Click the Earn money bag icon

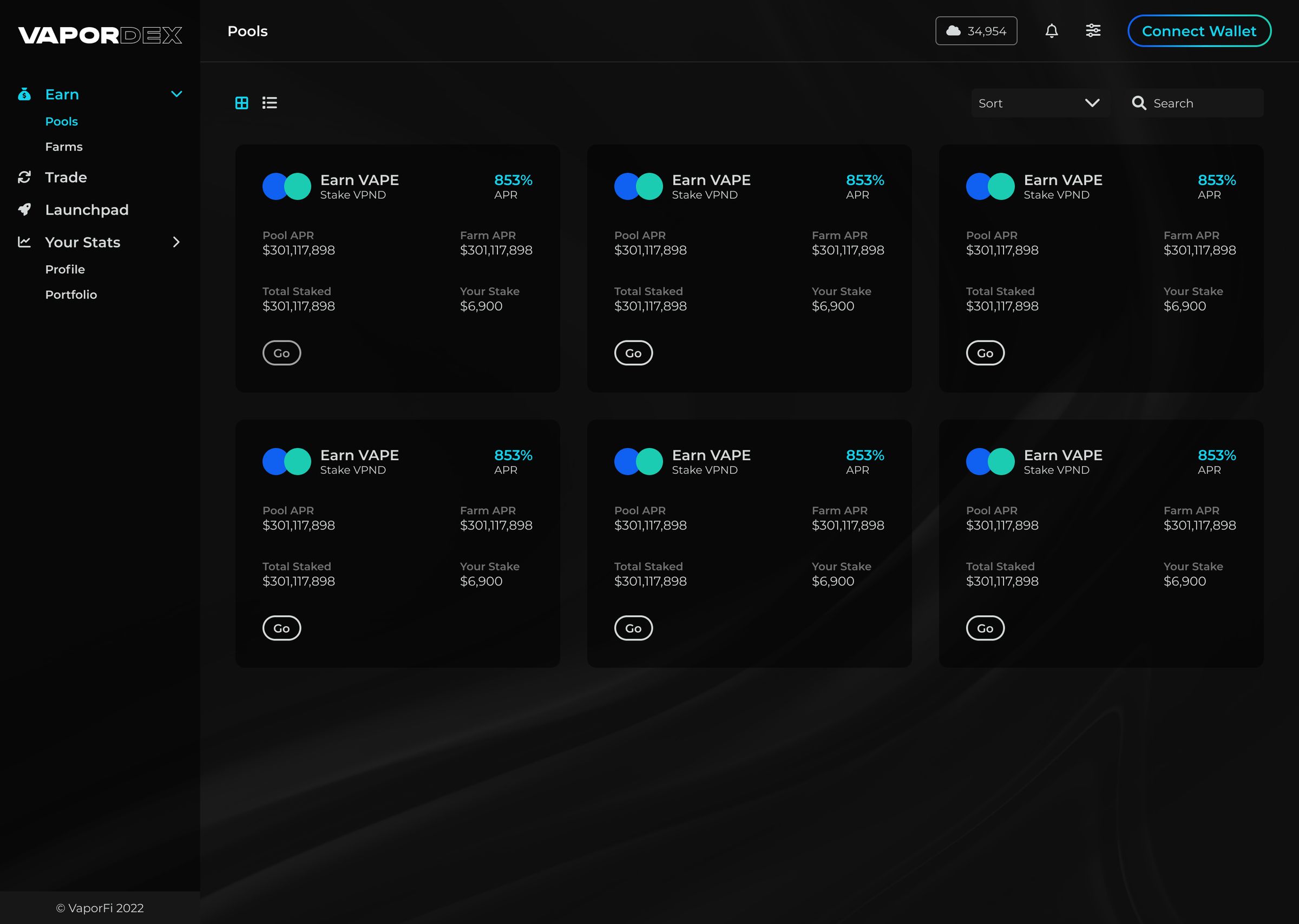coord(24,94)
